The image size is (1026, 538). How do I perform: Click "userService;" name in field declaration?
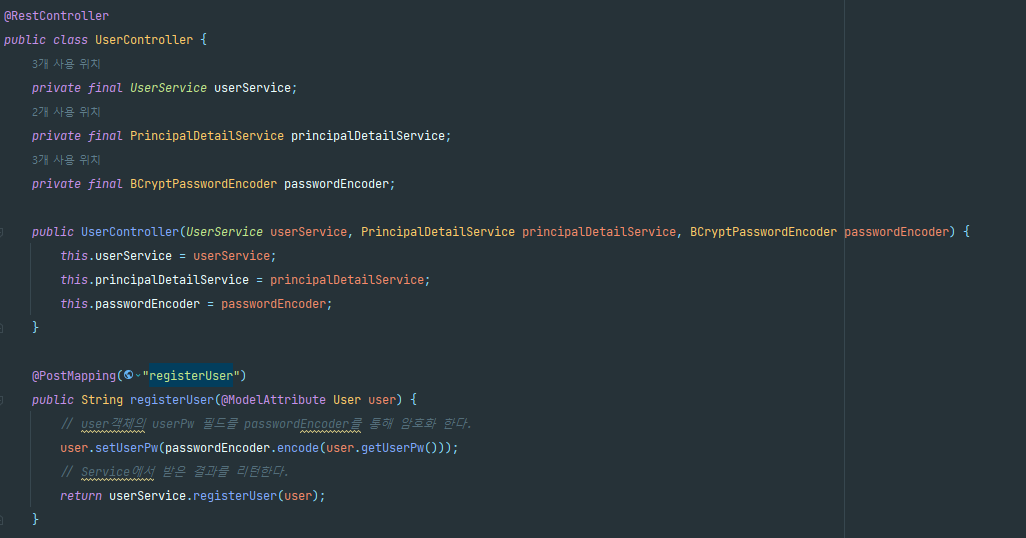(255, 88)
